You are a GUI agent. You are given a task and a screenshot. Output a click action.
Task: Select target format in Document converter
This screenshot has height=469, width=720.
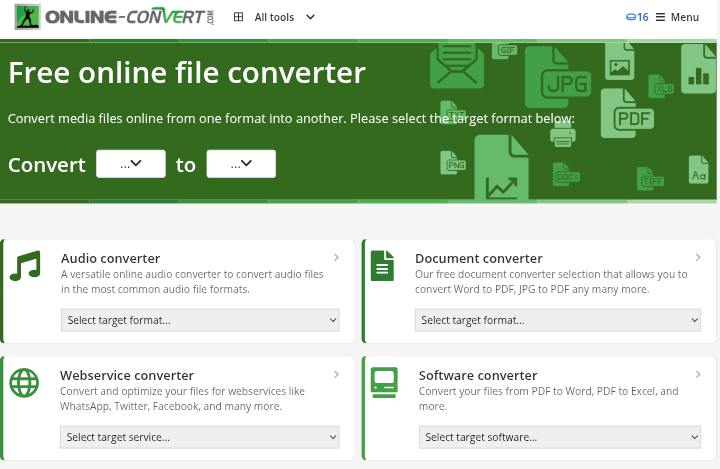click(558, 320)
